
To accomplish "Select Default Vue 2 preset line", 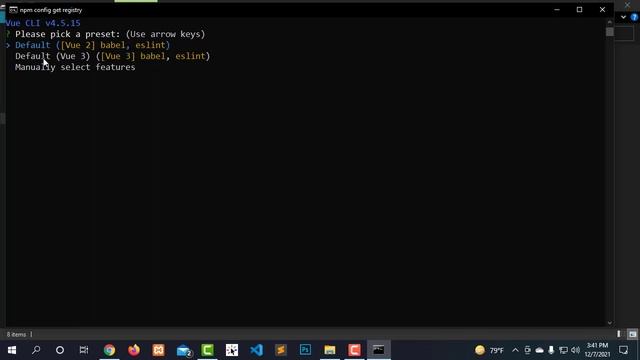I will 92,45.
